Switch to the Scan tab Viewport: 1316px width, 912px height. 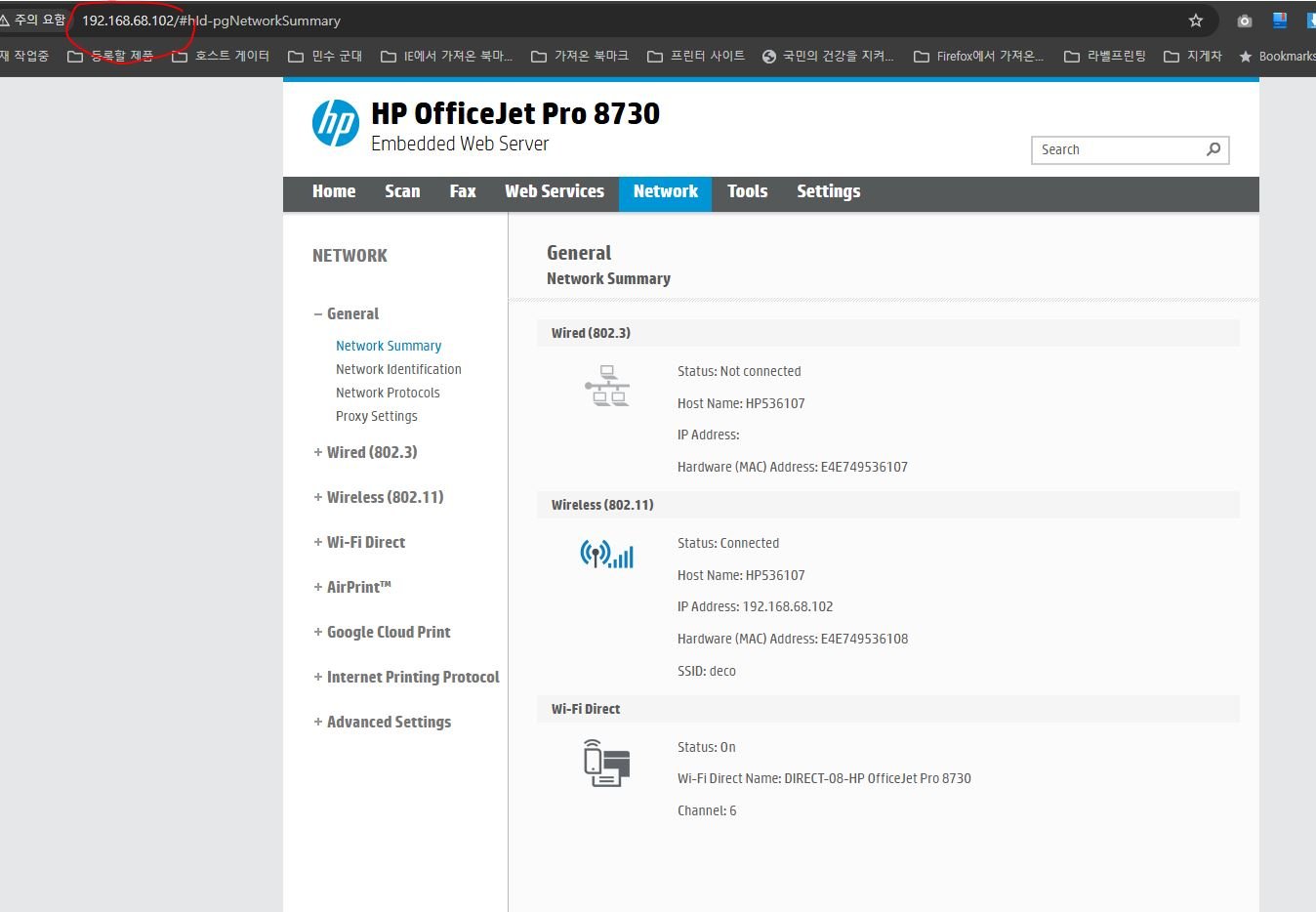402,191
